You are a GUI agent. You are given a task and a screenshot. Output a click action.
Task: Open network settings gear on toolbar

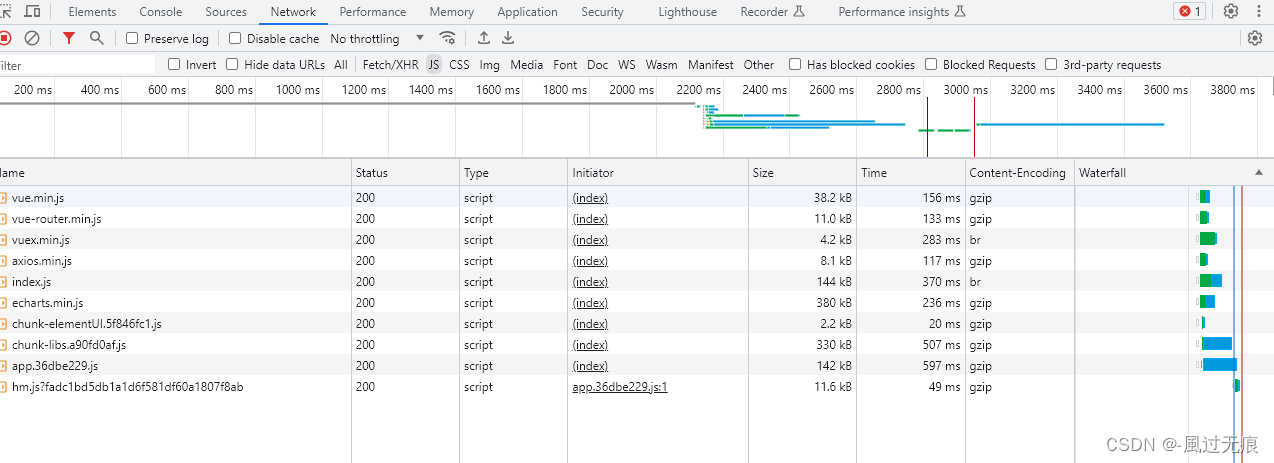(x=1255, y=38)
